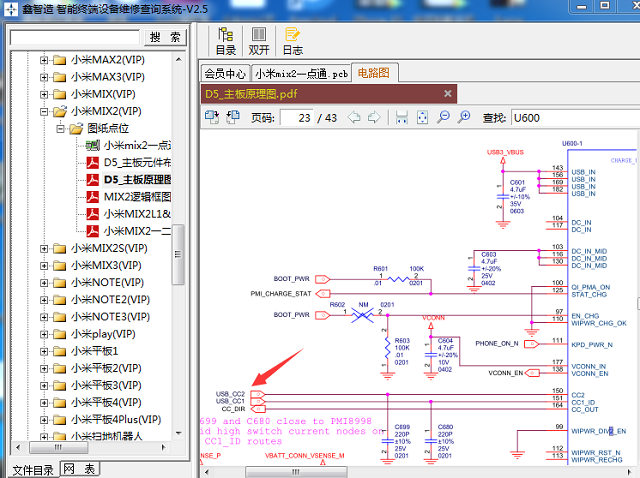
Task: Open the 小米mix2一点通 pcb file icon
Action: pyautogui.click(x=93, y=145)
